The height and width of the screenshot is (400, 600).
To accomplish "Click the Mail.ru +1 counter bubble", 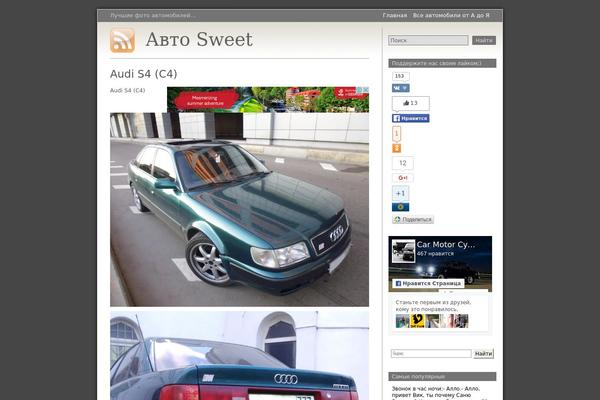I will tap(400, 193).
